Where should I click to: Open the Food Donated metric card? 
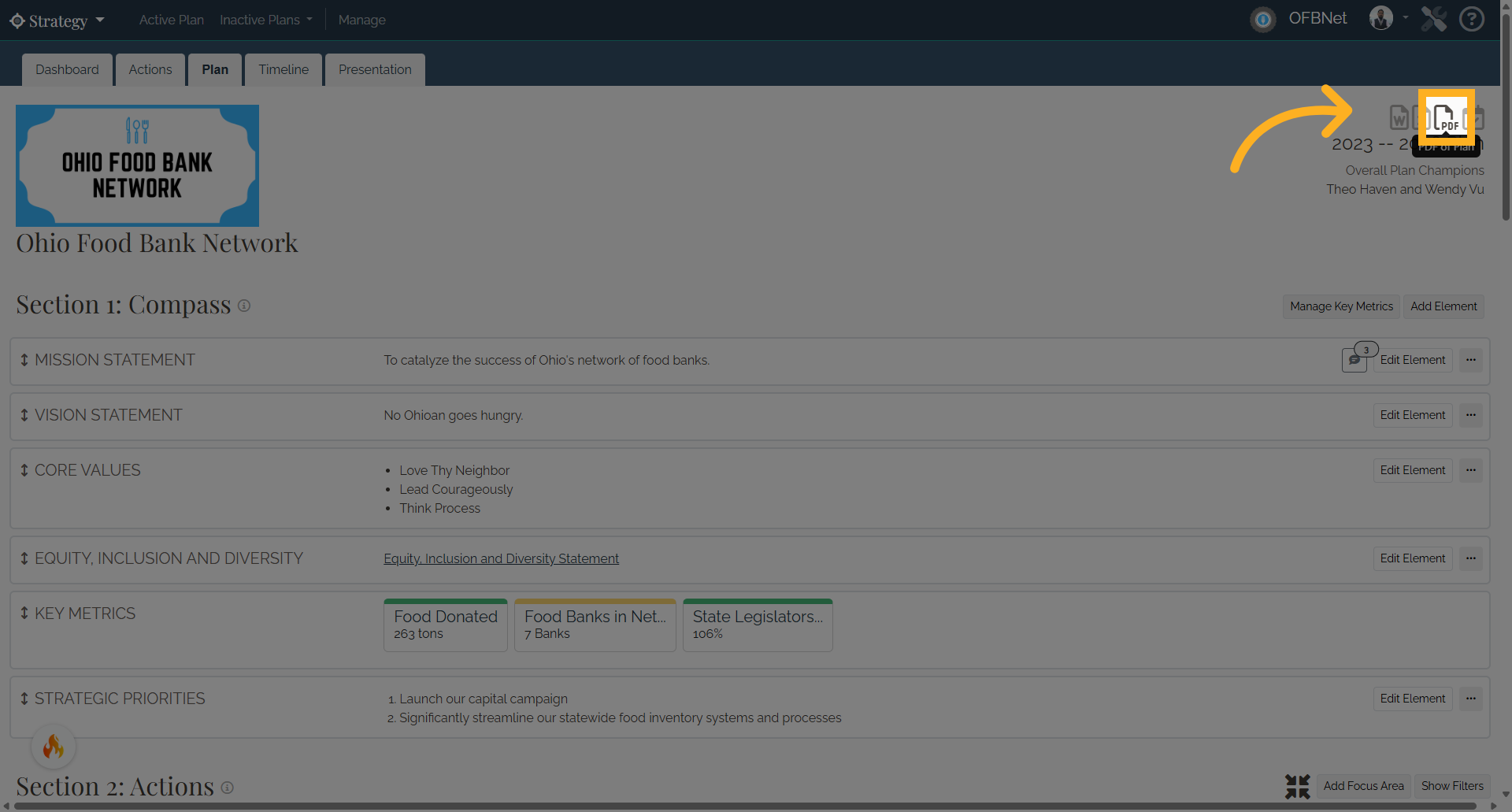[446, 625]
